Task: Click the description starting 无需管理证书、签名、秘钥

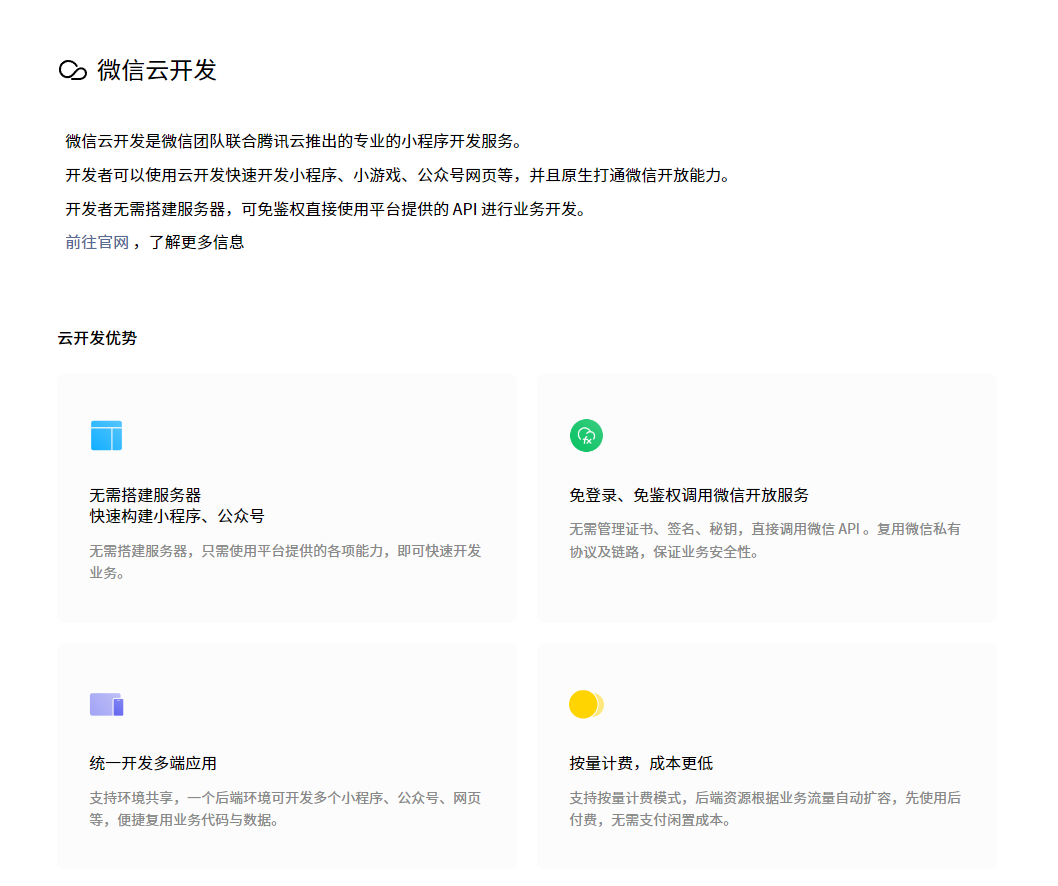Action: pos(765,541)
